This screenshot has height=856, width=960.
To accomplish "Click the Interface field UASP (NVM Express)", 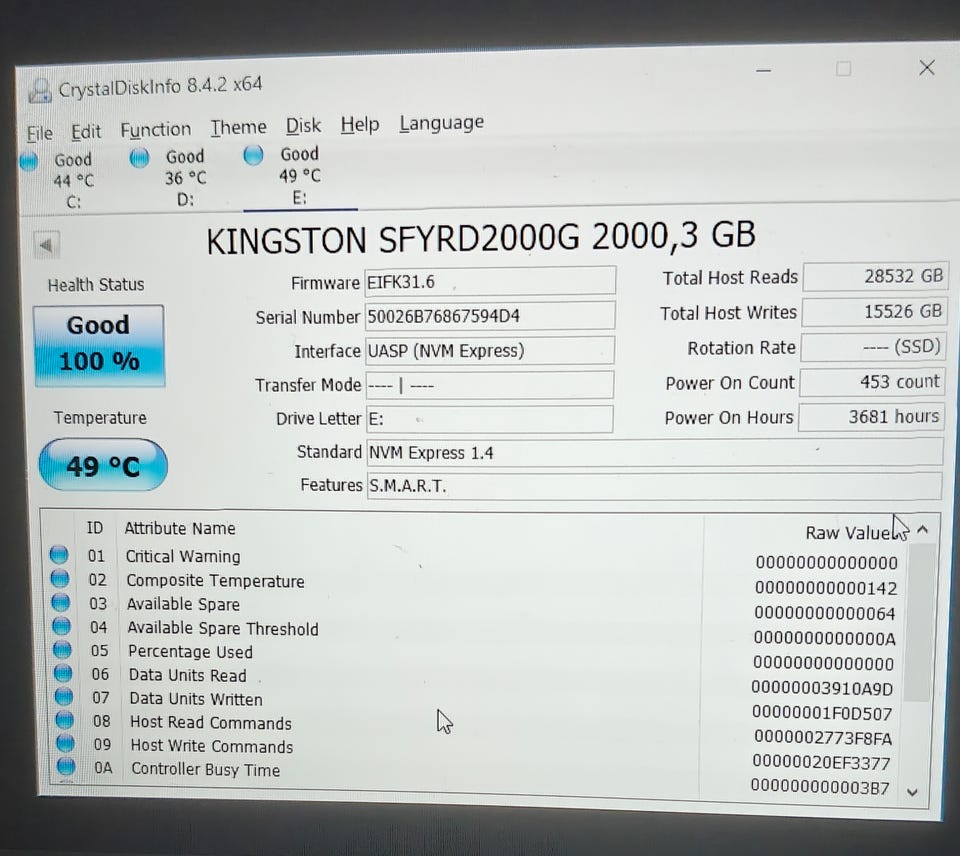I will point(490,350).
